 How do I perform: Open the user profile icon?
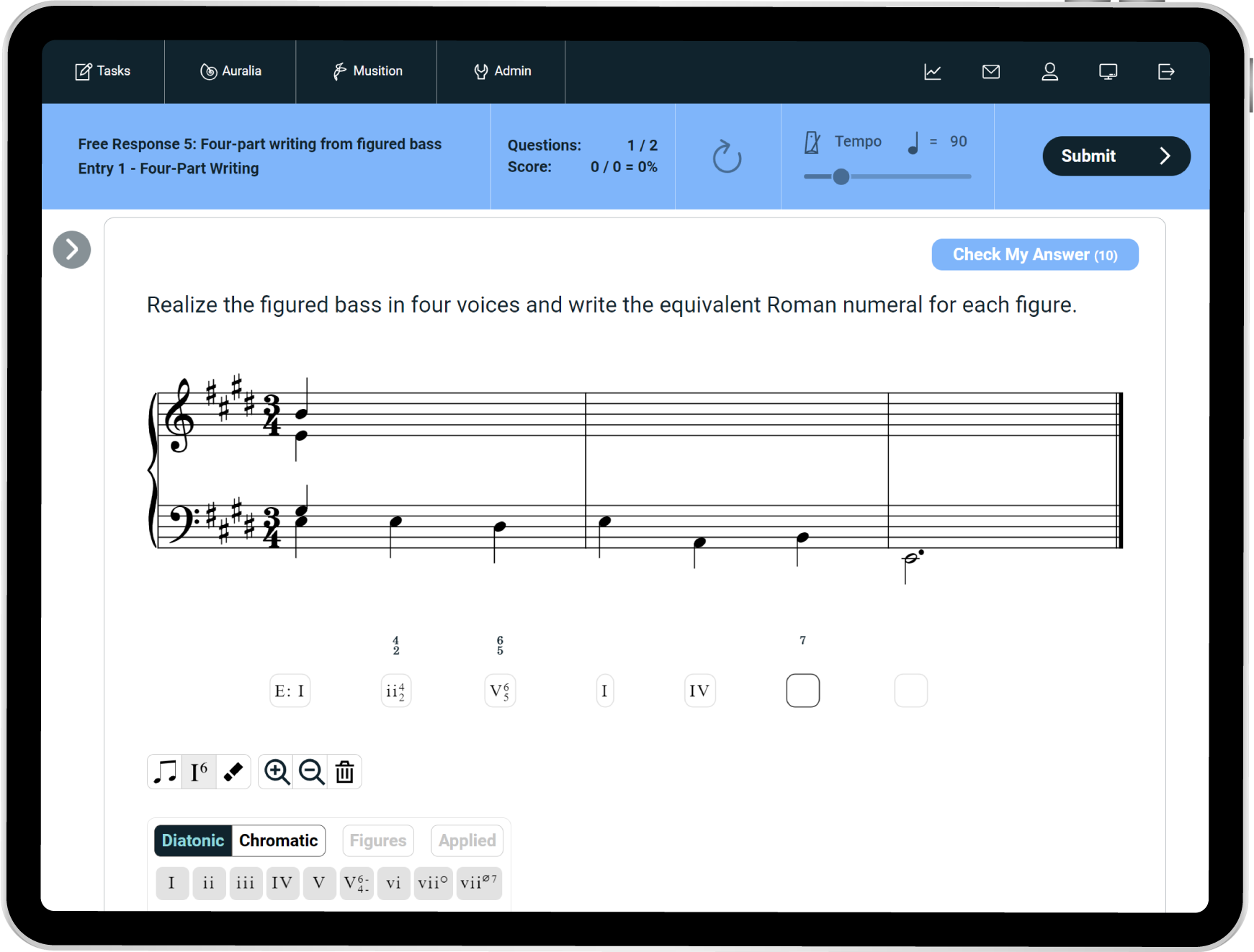(1049, 72)
